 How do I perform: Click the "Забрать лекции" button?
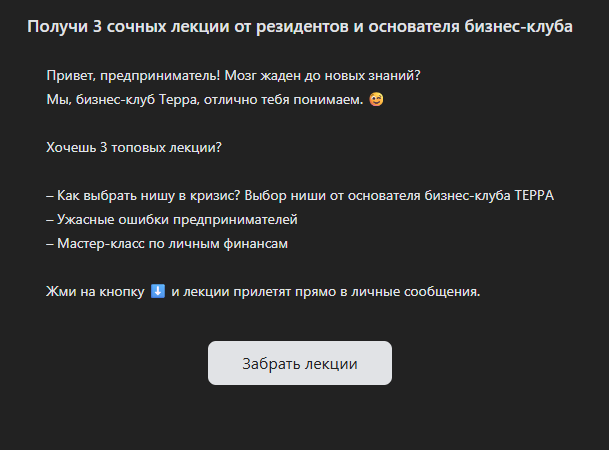[300, 363]
